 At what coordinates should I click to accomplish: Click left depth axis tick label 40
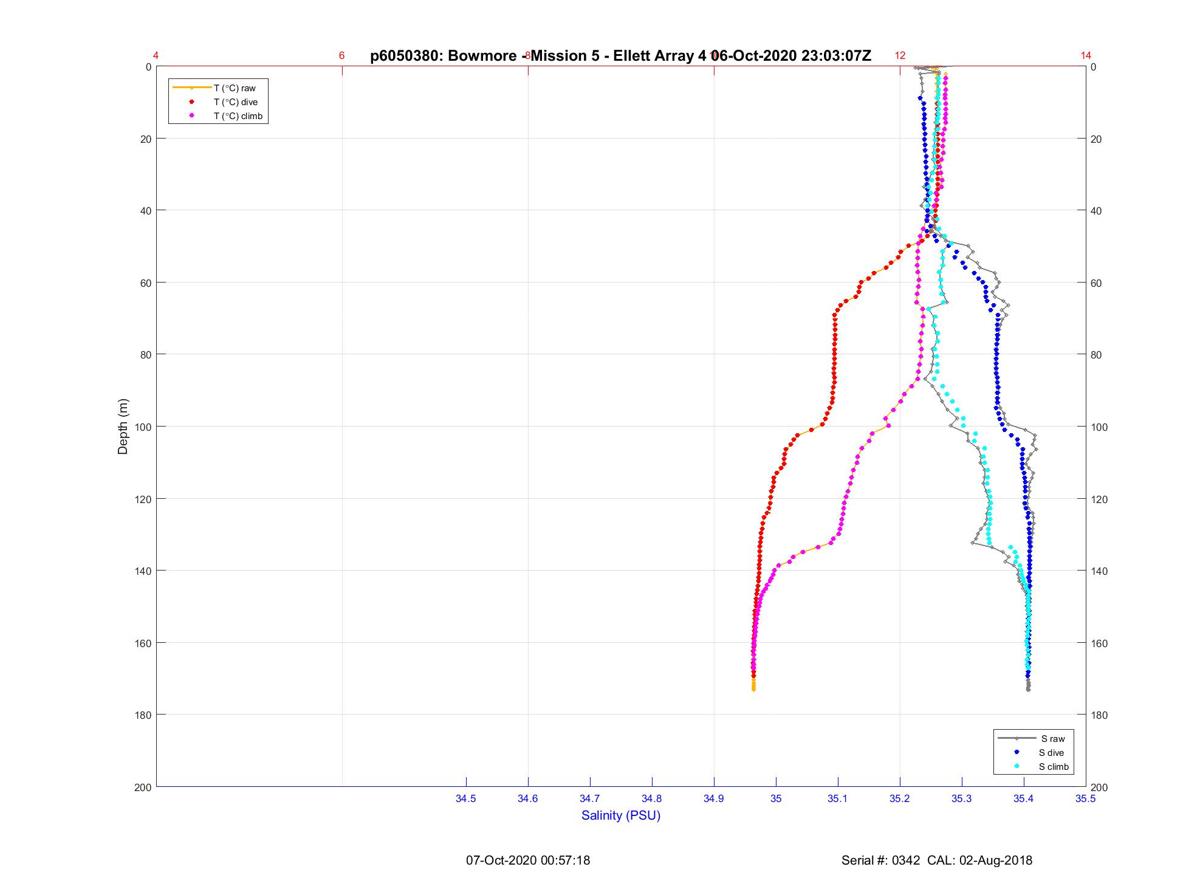tap(145, 211)
